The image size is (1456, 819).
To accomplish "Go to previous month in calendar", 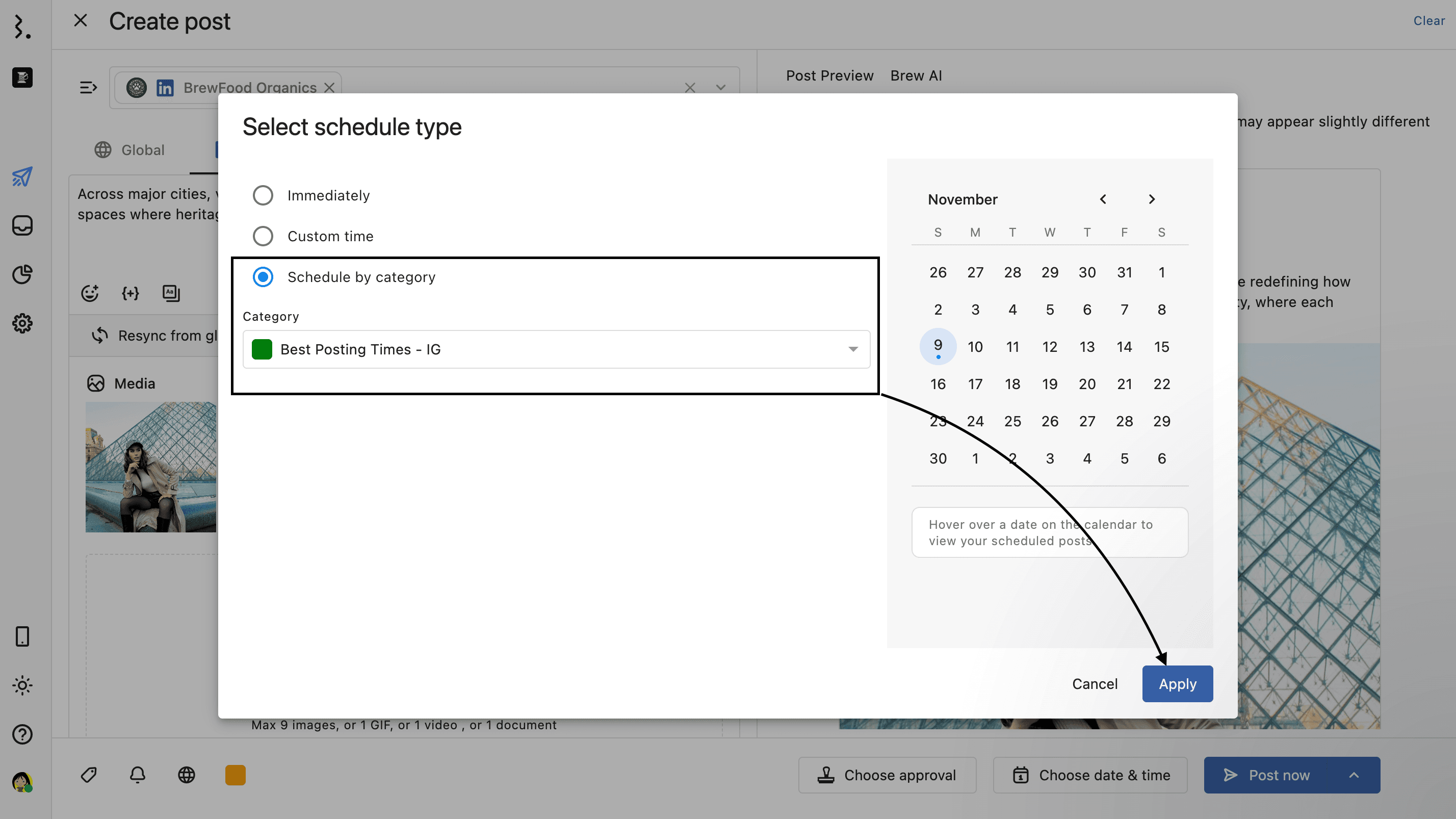I will [x=1103, y=199].
